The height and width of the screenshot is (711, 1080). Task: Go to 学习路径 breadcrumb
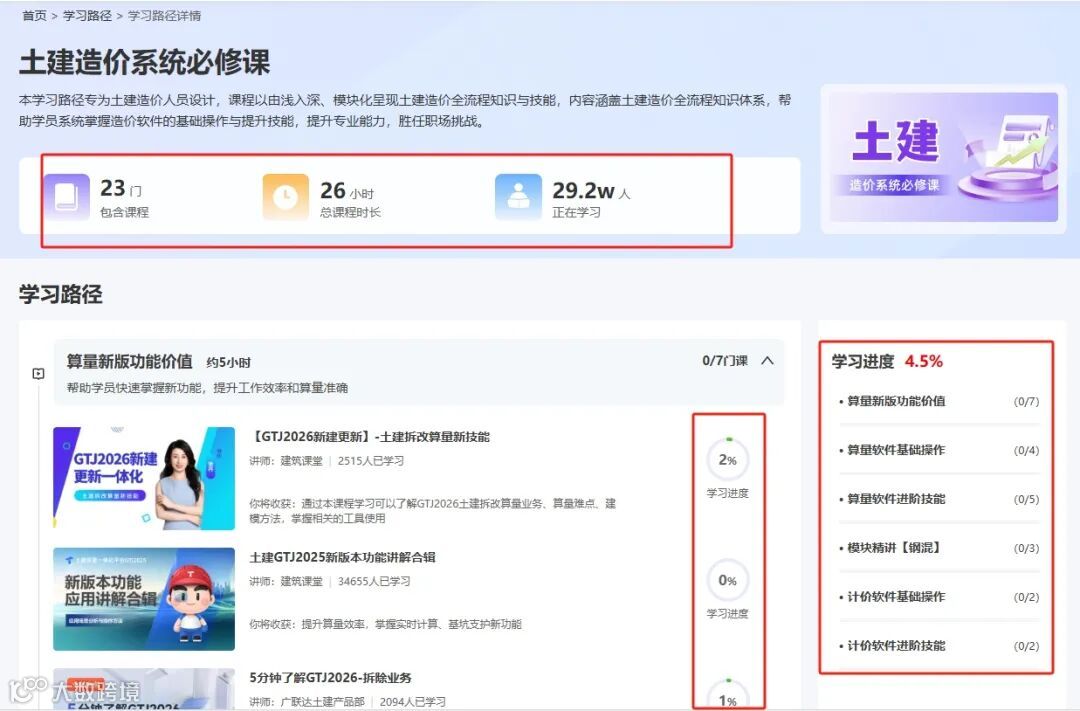click(87, 15)
